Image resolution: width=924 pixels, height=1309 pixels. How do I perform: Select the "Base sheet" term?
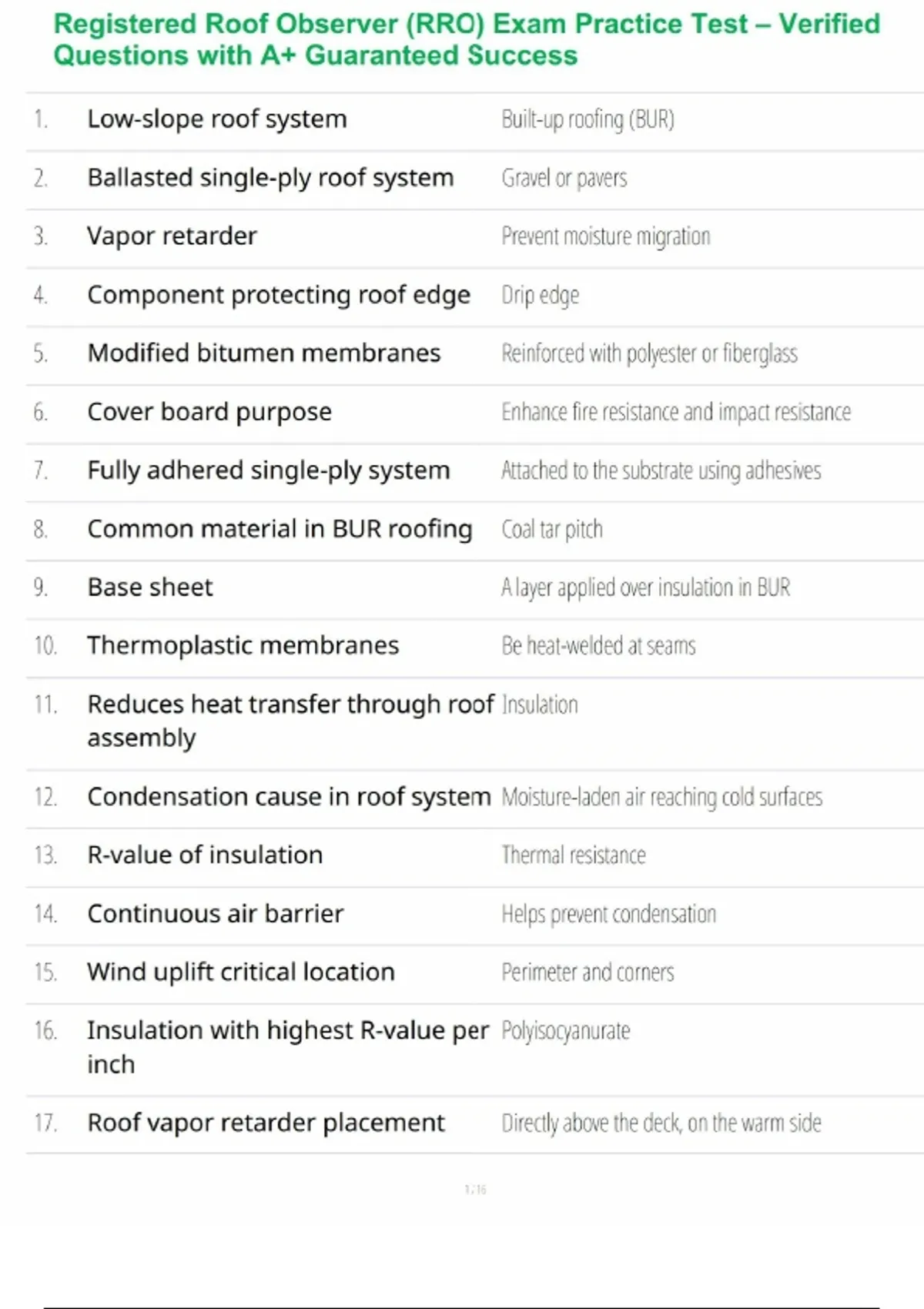pos(150,588)
